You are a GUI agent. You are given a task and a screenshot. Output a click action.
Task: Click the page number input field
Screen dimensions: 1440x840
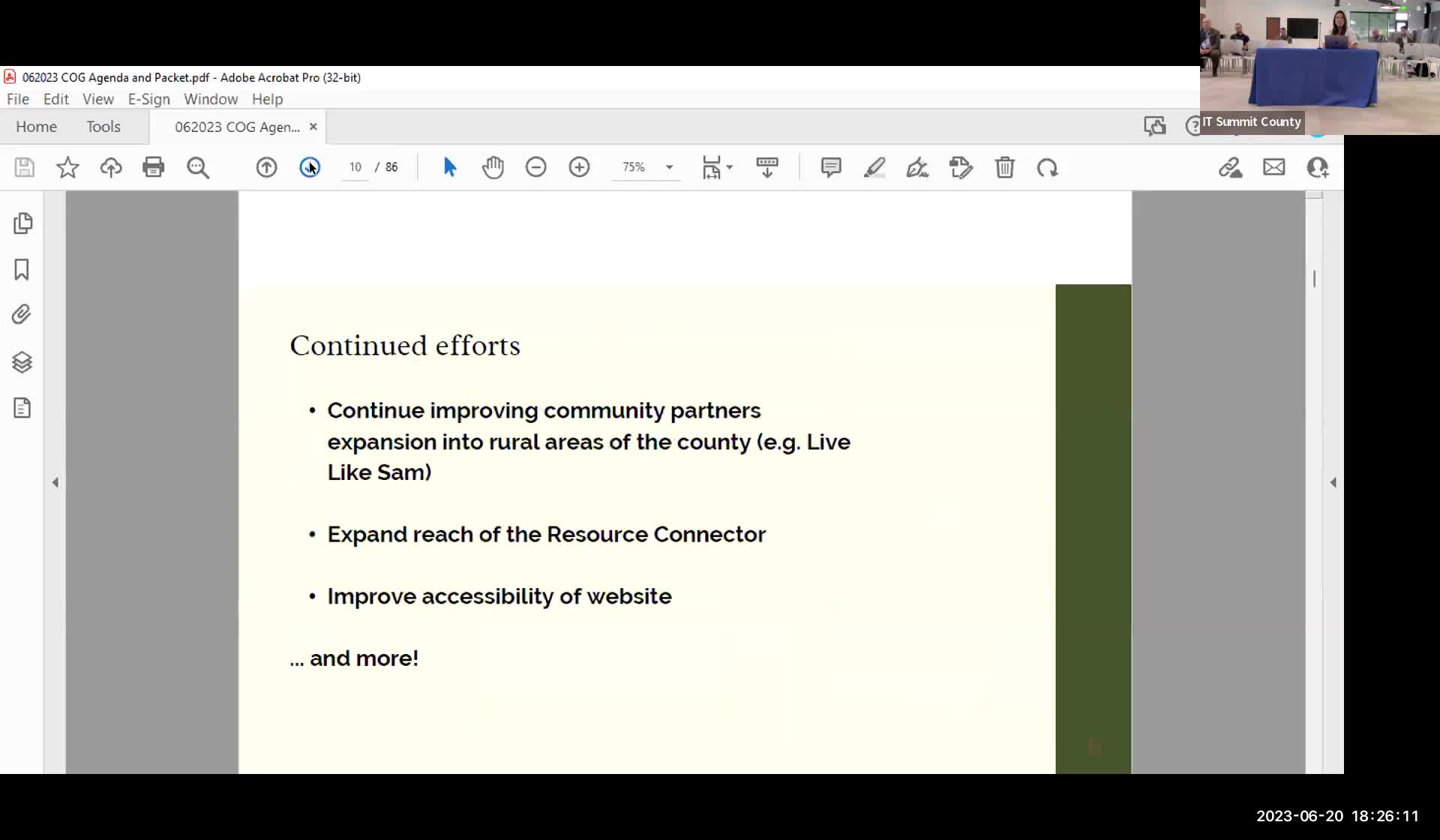pyautogui.click(x=355, y=167)
